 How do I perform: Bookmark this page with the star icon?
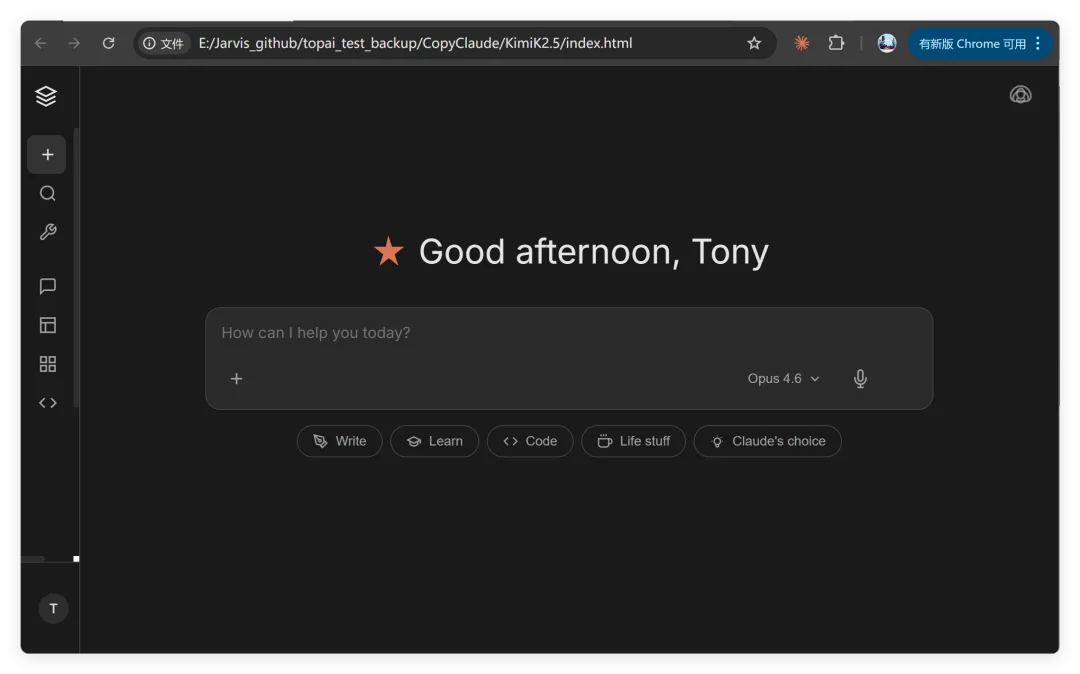[754, 43]
